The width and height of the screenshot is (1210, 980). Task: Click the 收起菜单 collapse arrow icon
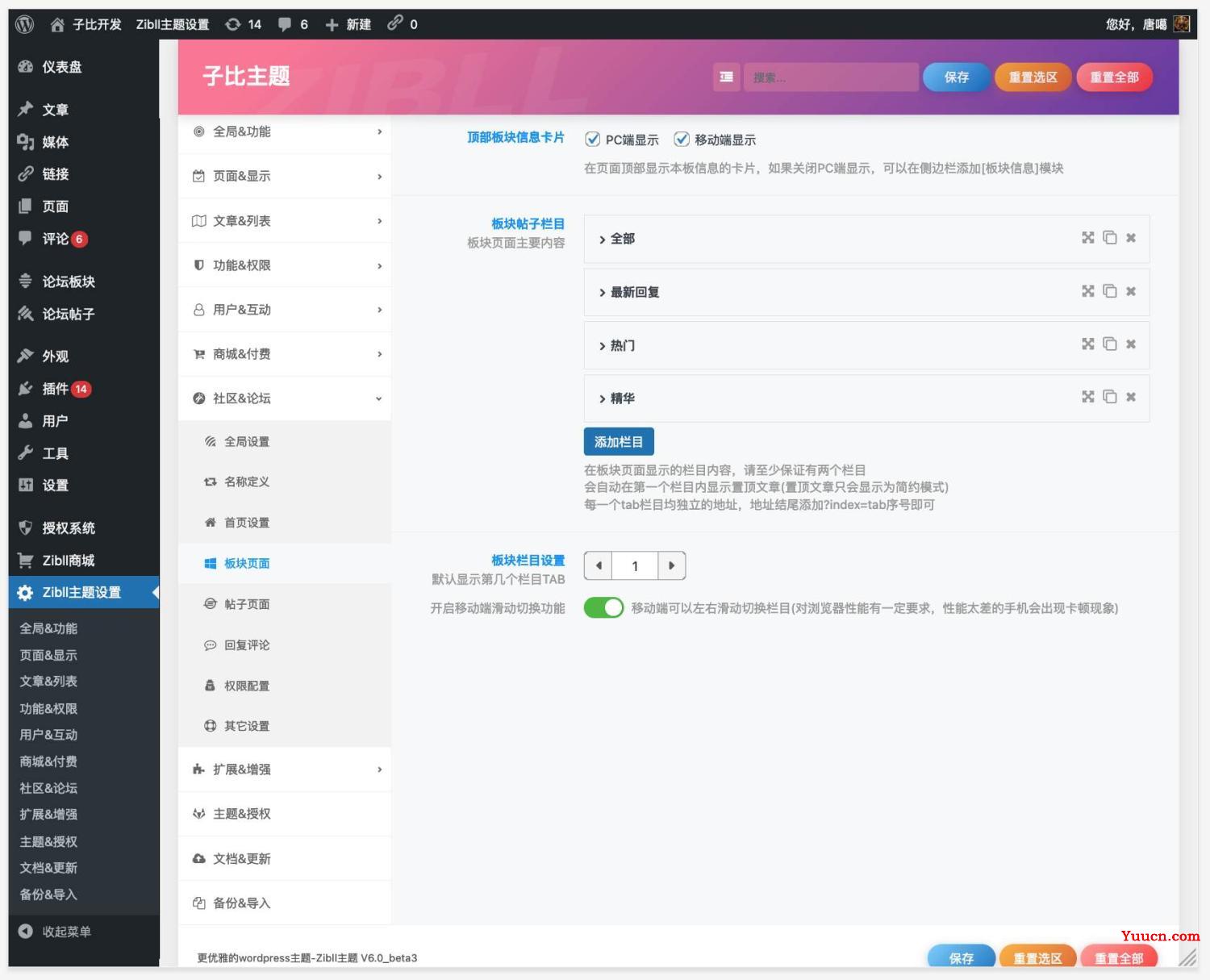26,931
